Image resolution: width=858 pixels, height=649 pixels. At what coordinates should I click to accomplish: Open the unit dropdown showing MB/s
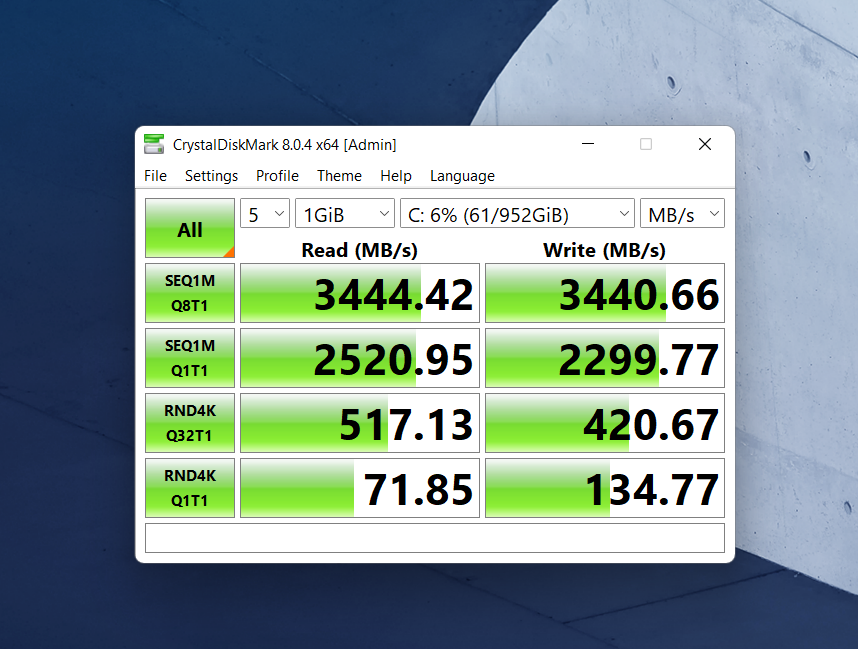(x=682, y=213)
